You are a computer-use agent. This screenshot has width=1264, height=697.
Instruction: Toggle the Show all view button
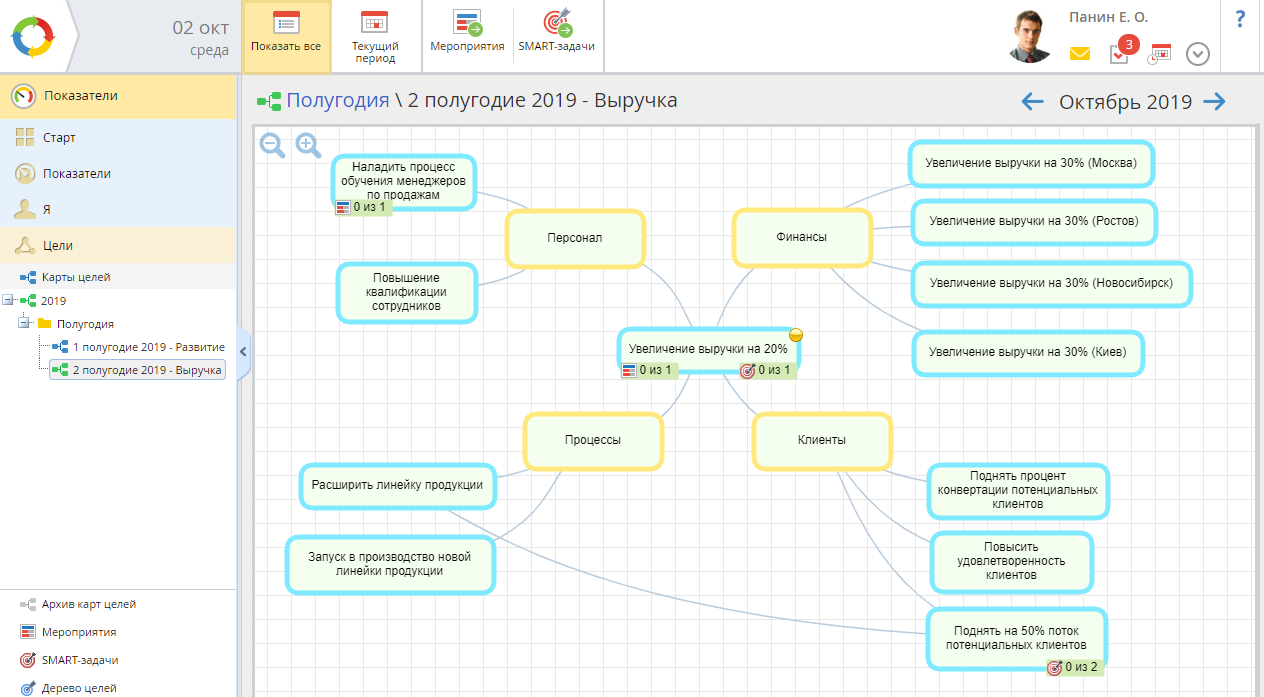[x=287, y=36]
